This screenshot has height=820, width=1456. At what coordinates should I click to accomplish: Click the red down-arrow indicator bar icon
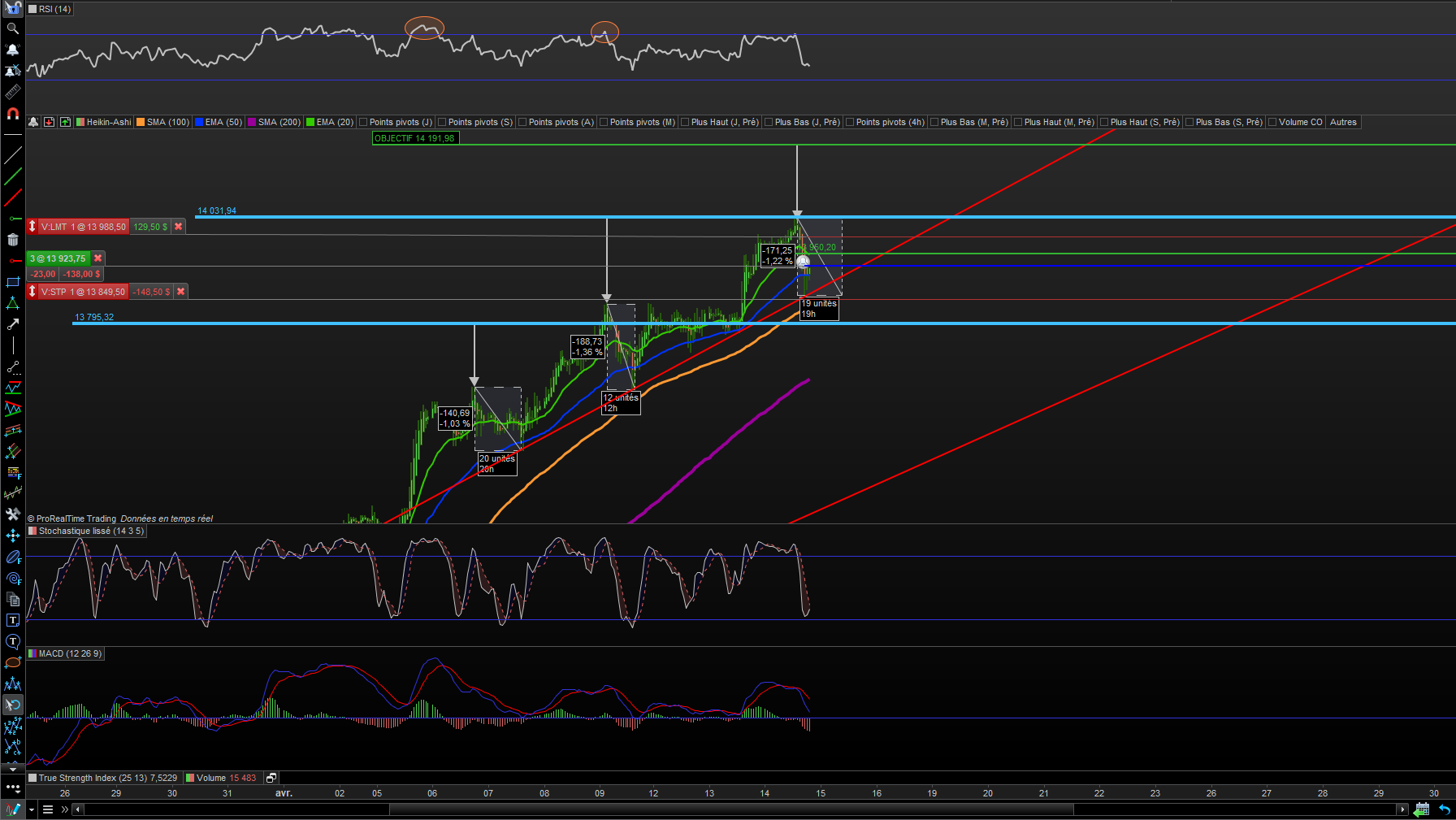tap(50, 122)
